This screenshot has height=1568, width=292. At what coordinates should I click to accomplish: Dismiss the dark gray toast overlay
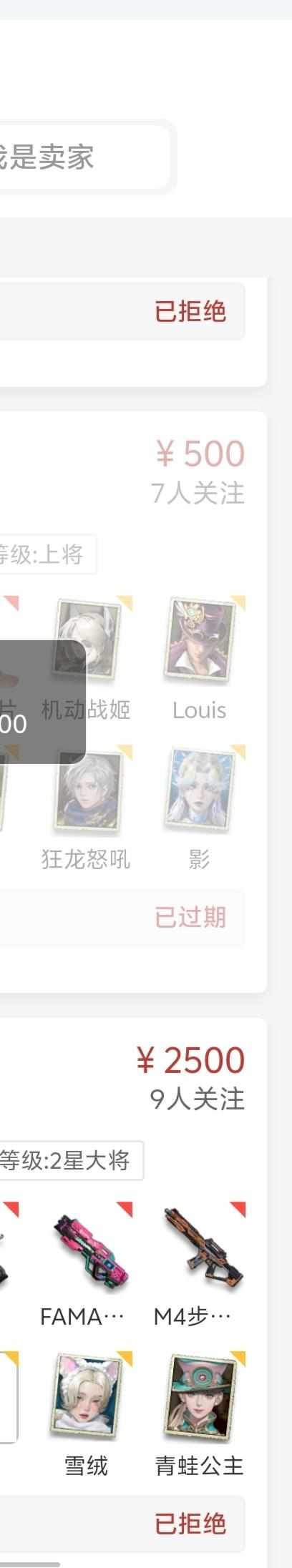click(x=43, y=701)
